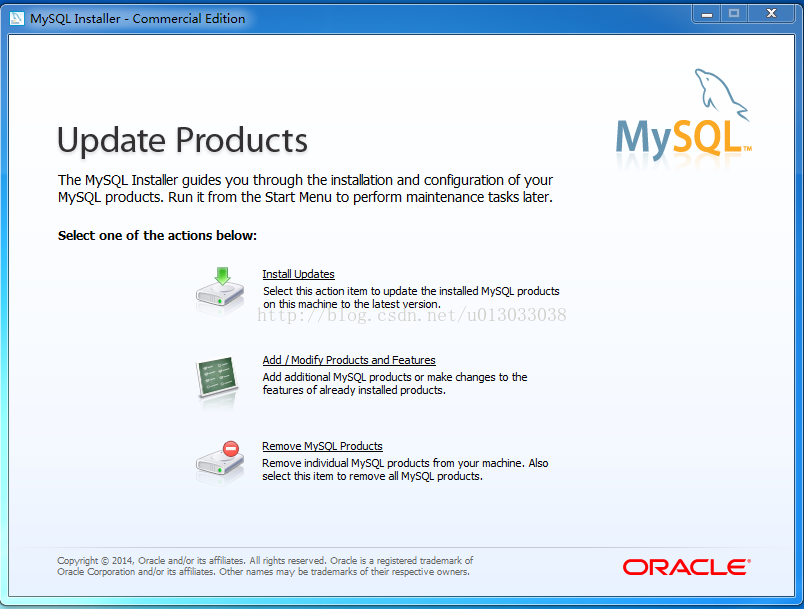Click the Install Updates drive icon
Viewport: 804px width, 609px height.
coord(220,291)
